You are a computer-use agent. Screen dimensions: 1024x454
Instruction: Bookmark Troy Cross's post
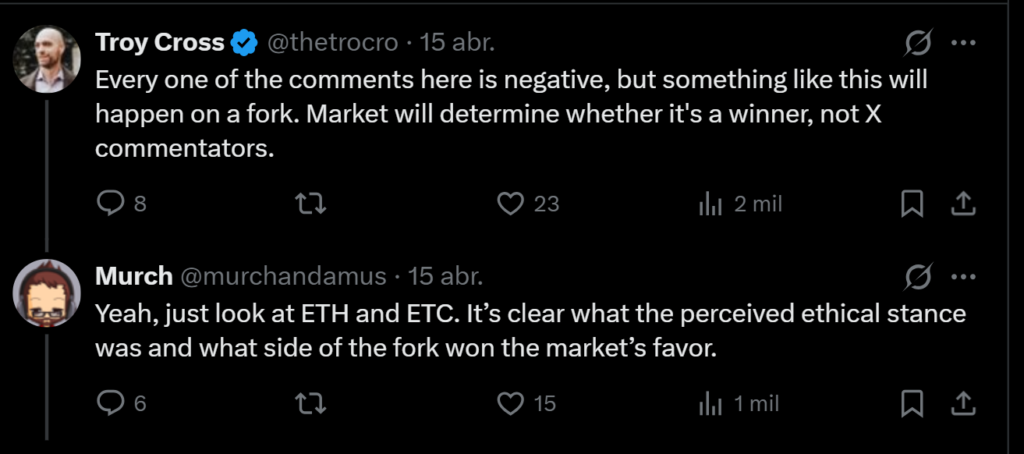pyautogui.click(x=911, y=204)
